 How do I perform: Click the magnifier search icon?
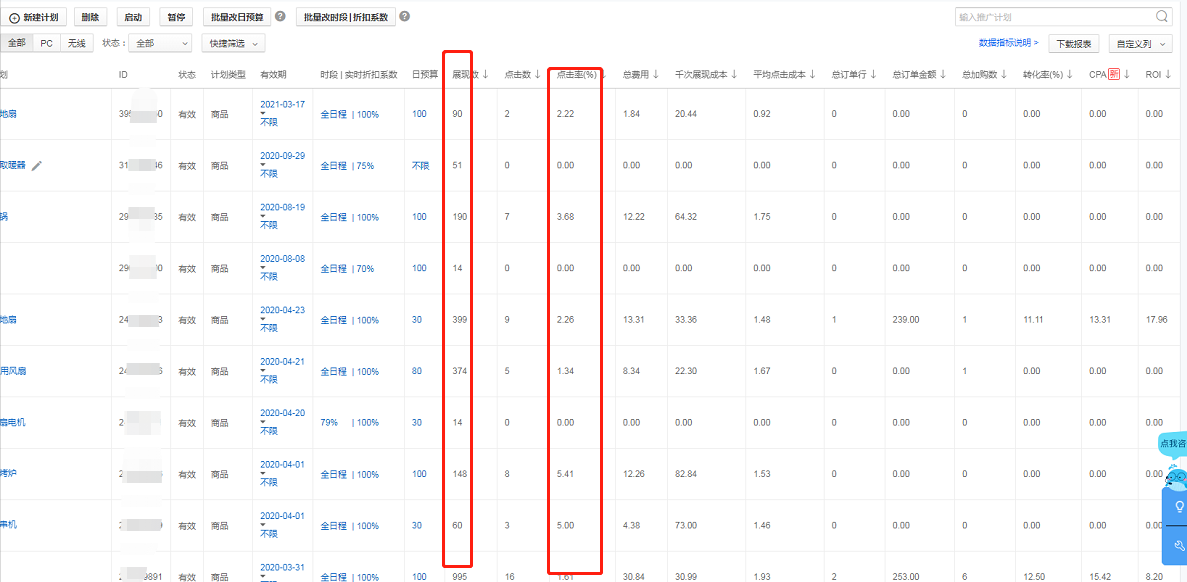[x=1162, y=16]
